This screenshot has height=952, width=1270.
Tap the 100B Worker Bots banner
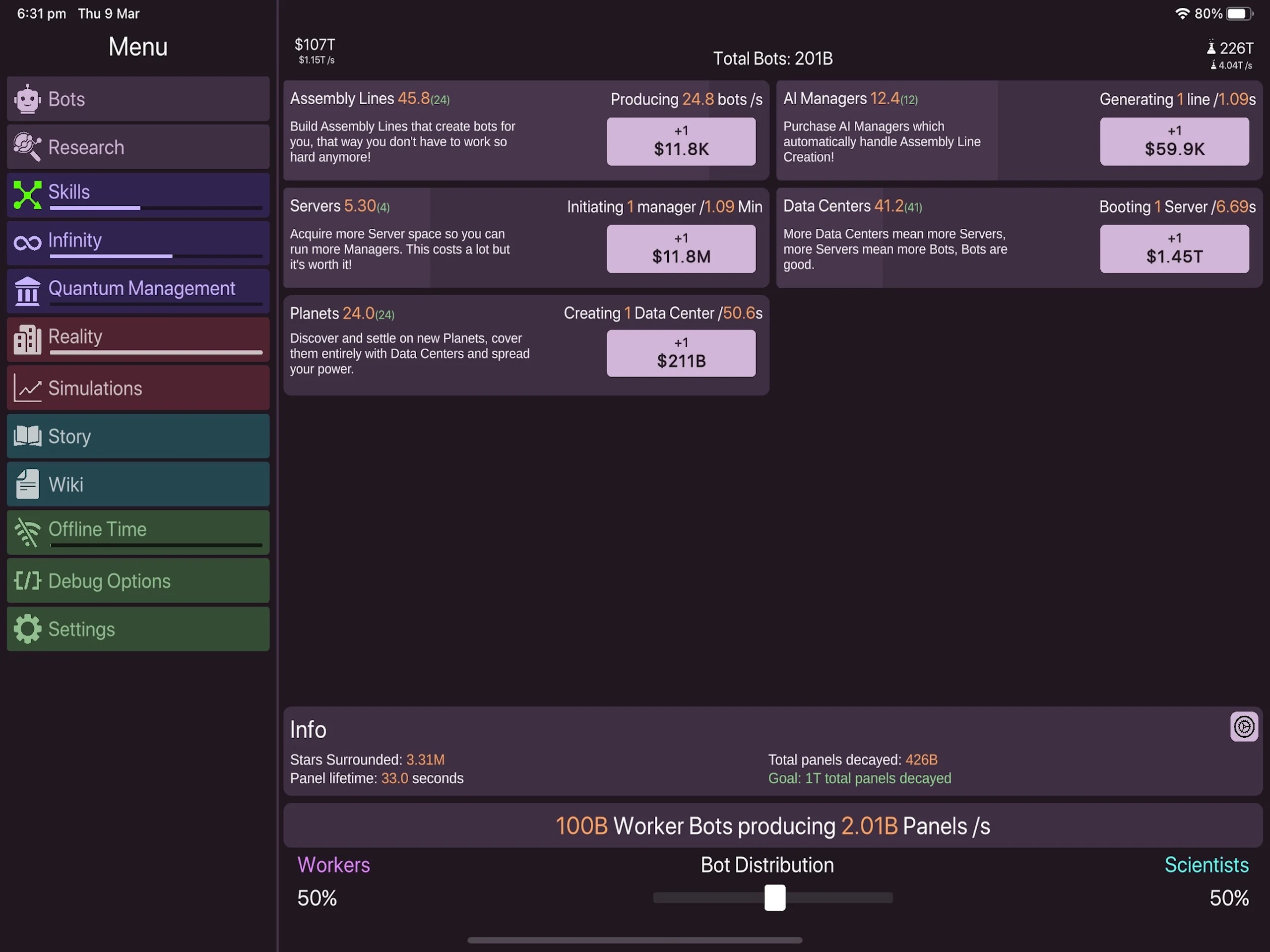point(772,825)
